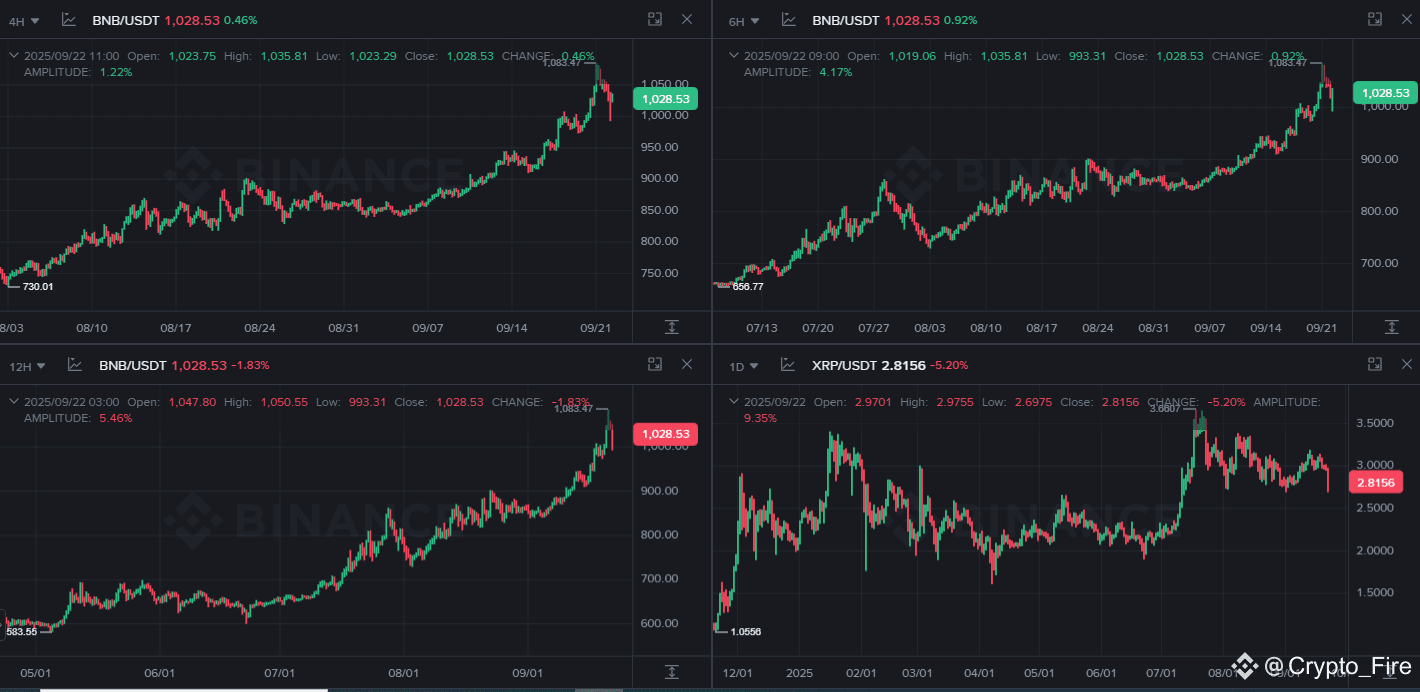1420x692 pixels.
Task: Collapse the OHLC info in 12H panel
Action: coord(14,402)
